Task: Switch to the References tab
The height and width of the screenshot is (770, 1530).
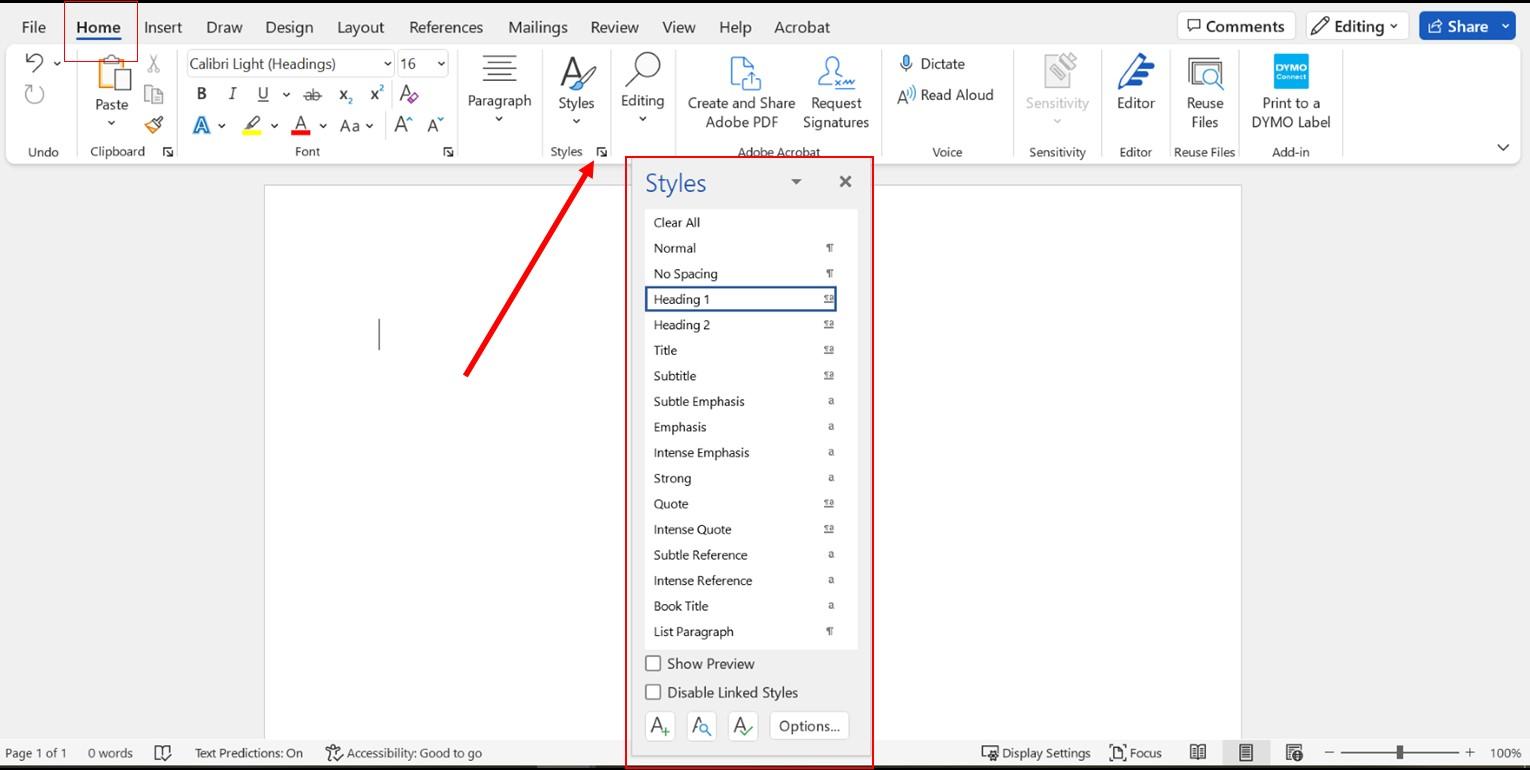Action: coord(445,27)
